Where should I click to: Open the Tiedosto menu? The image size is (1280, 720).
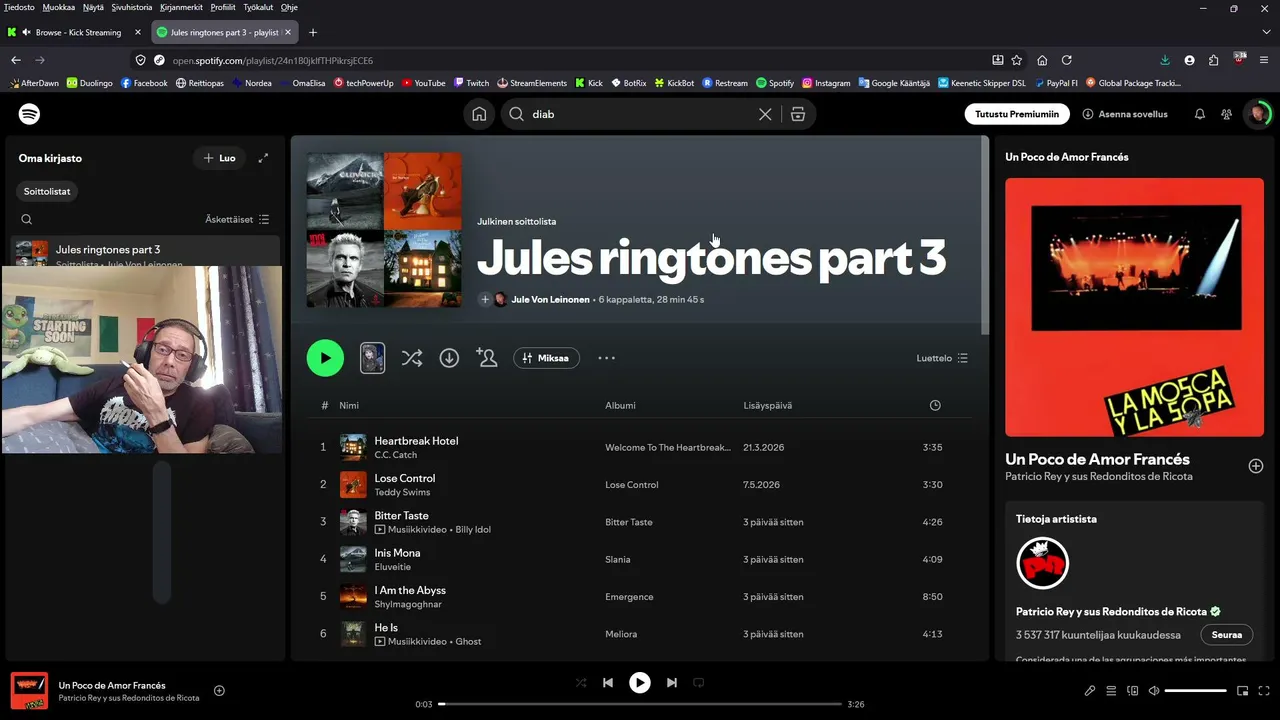click(x=19, y=7)
